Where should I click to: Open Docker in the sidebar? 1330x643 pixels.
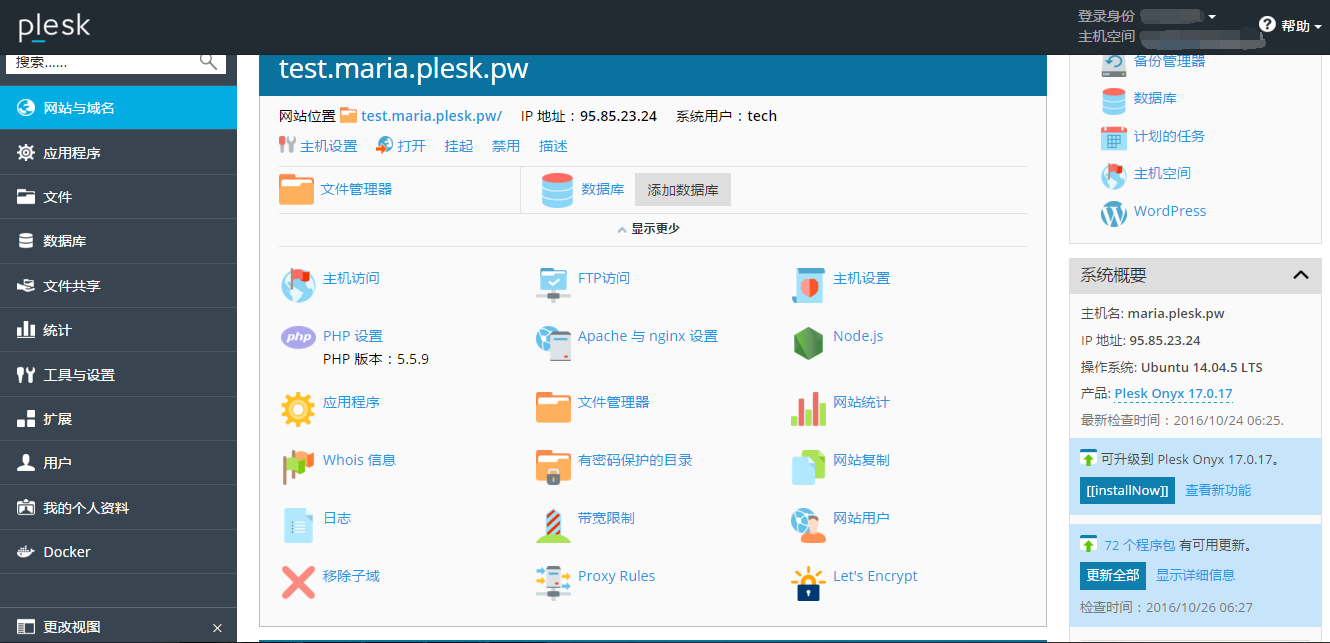click(x=118, y=552)
